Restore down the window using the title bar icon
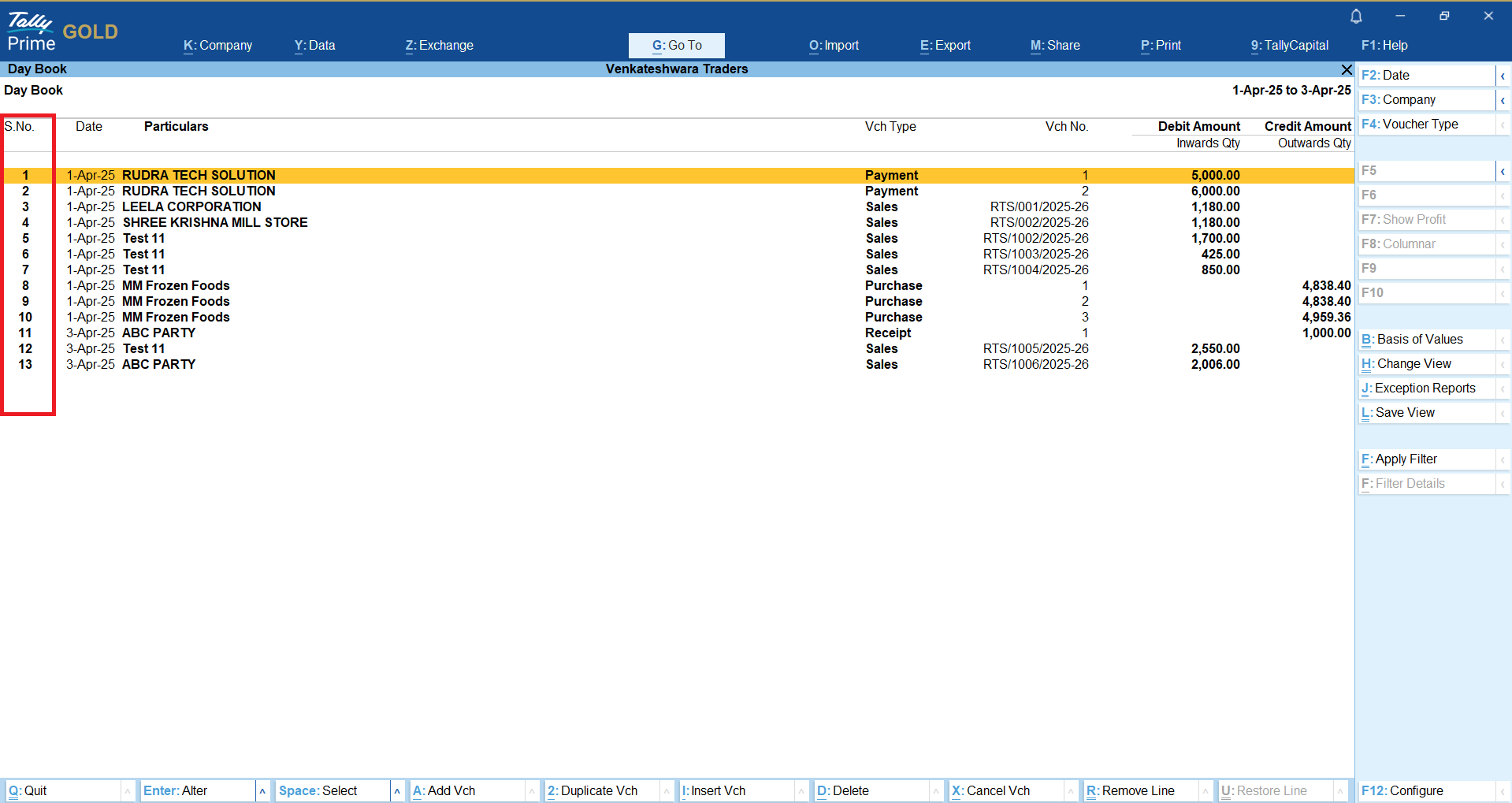Screen dimensions: 1512x803 (x=1444, y=16)
